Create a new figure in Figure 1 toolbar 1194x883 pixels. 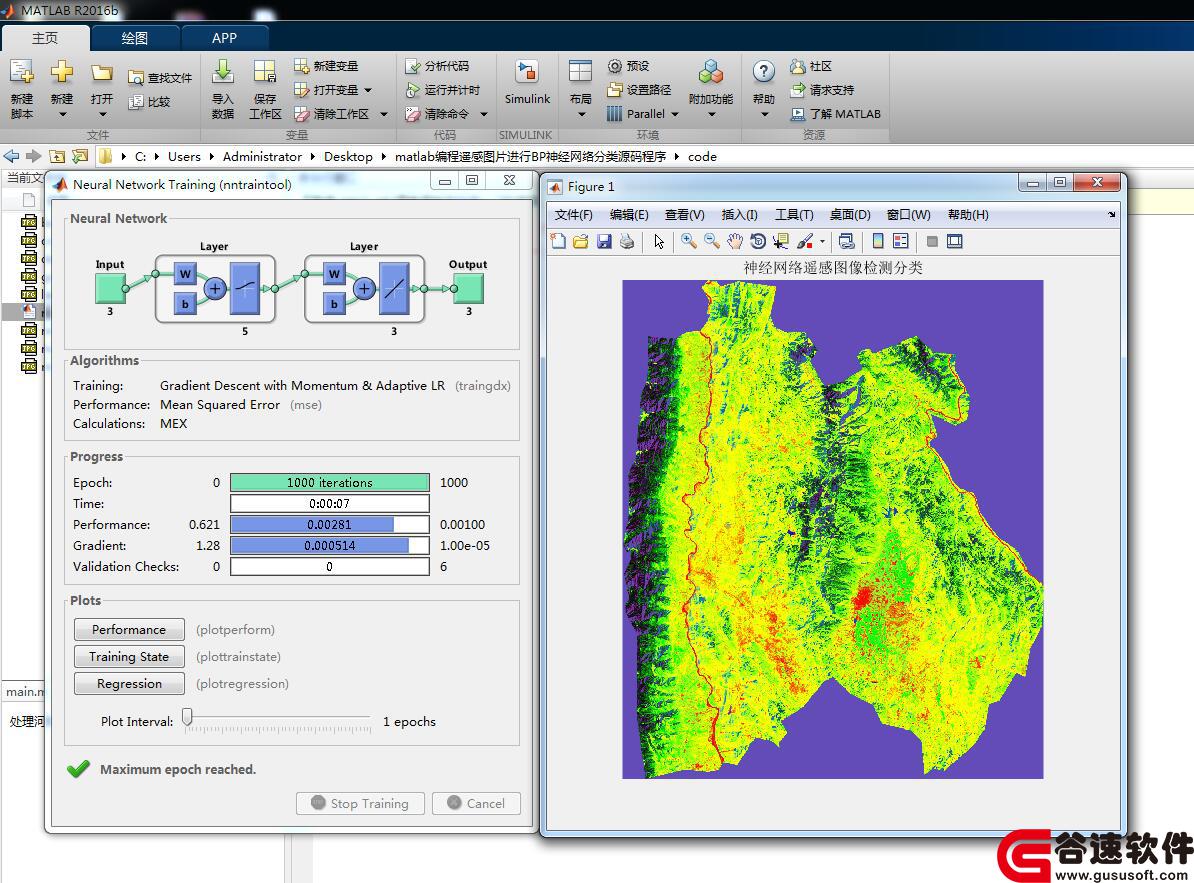(558, 241)
